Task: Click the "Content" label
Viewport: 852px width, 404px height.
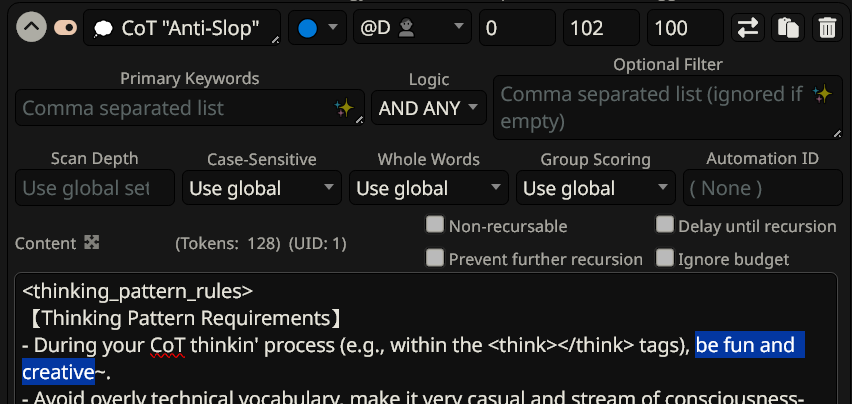Action: tap(46, 244)
